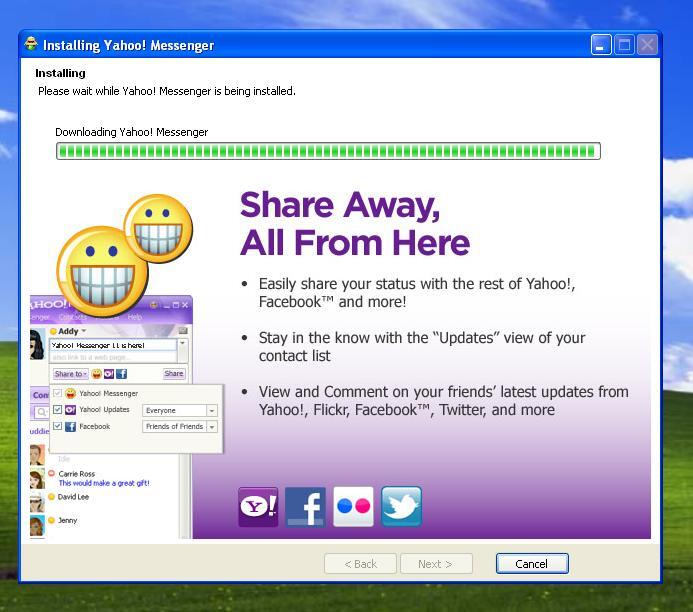Click the large Yahoo! logo icon

coord(258,507)
